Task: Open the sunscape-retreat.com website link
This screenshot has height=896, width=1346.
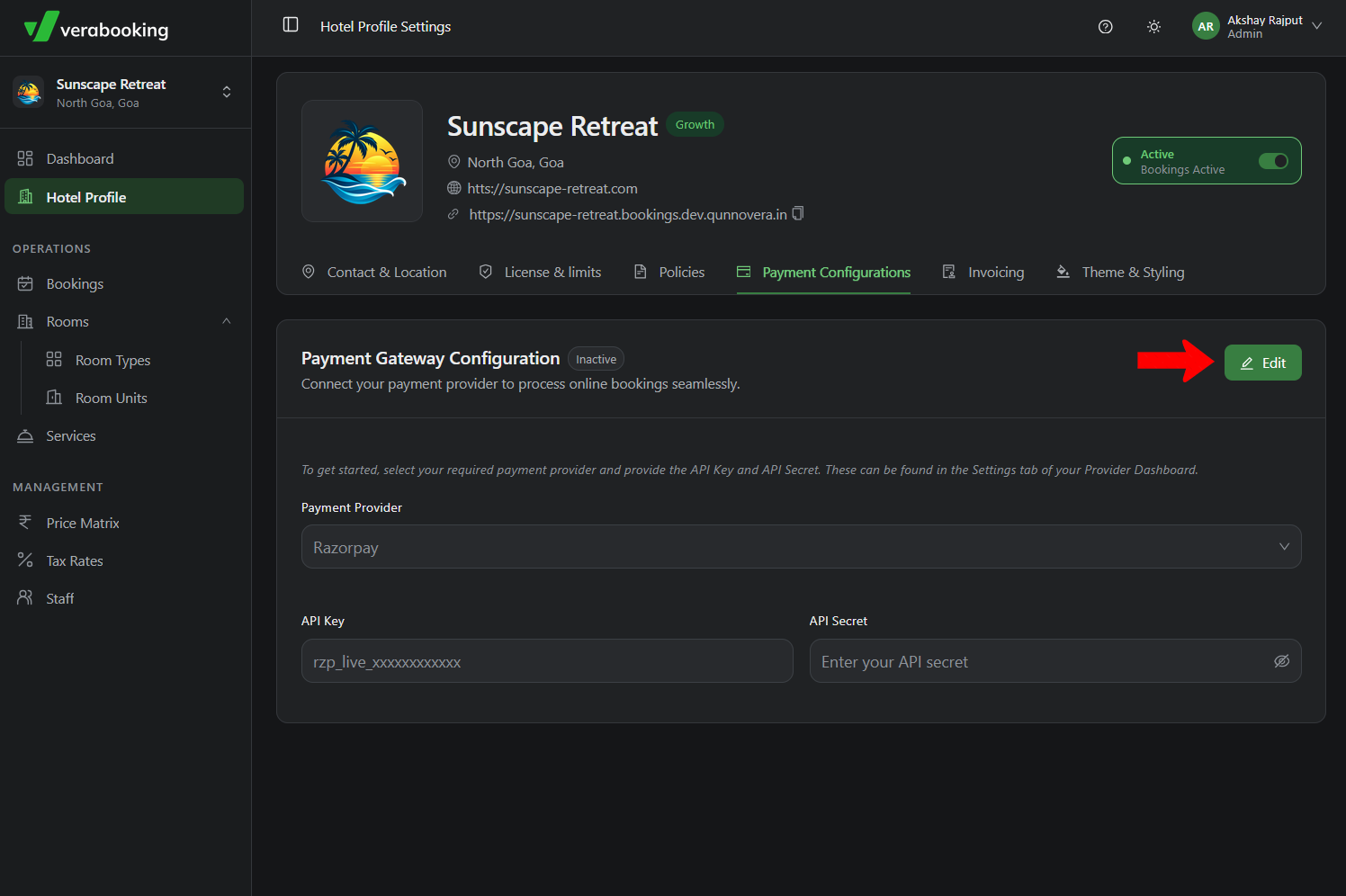Action: point(552,189)
